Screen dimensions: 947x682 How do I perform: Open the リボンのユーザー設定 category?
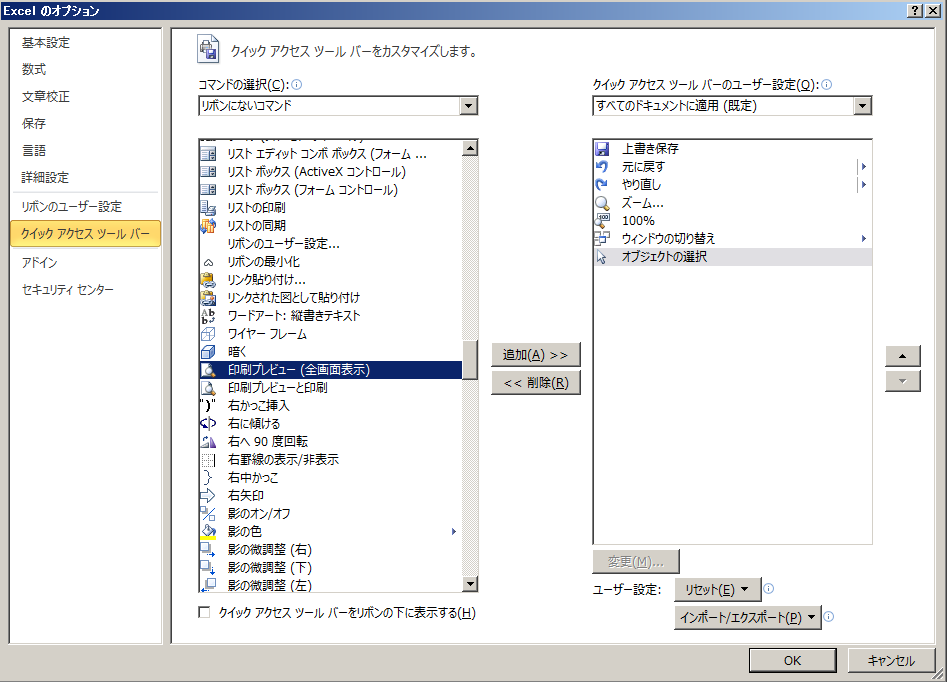86,207
